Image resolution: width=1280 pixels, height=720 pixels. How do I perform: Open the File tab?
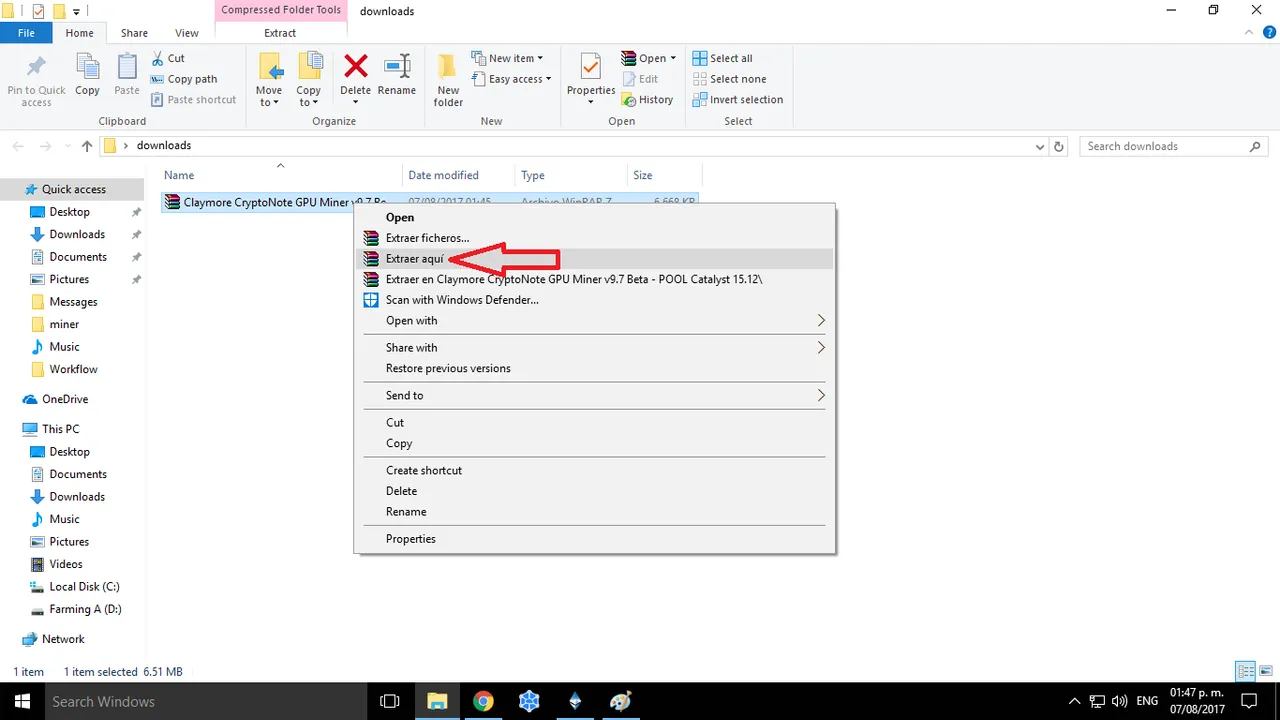coord(26,33)
